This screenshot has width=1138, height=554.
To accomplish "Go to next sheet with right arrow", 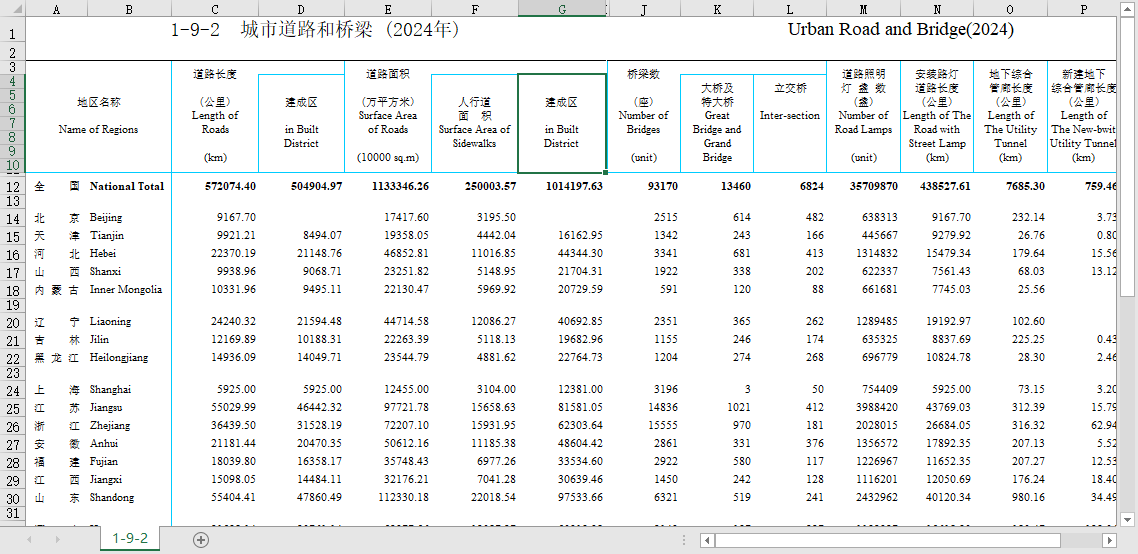I will pos(57,539).
